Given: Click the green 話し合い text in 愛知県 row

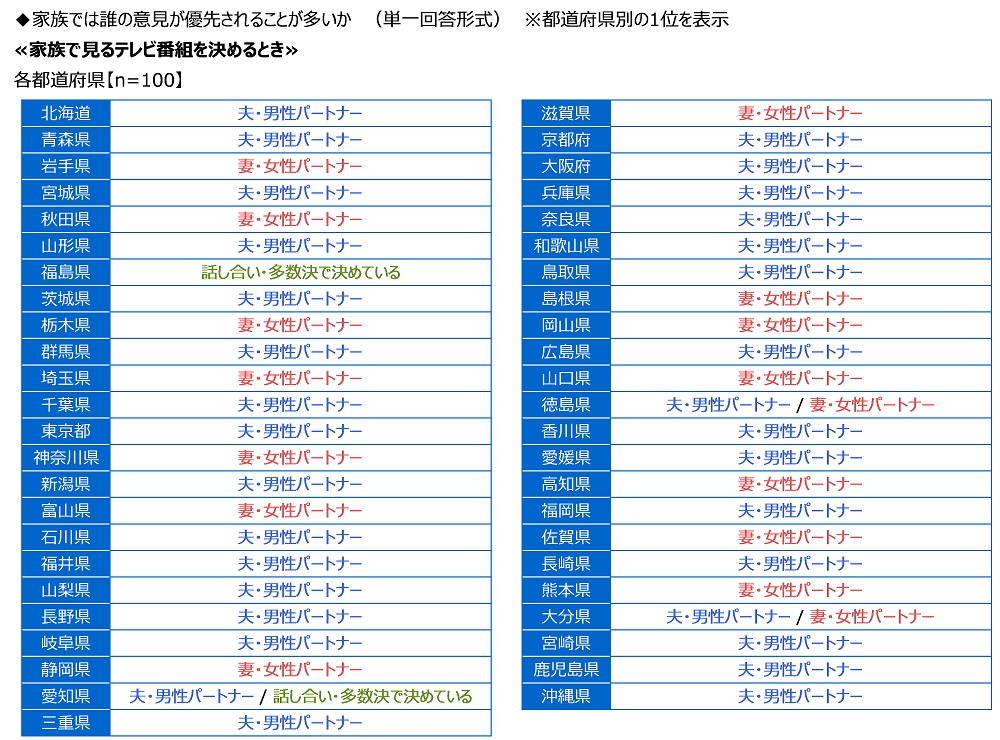Looking at the screenshot, I should 372,696.
